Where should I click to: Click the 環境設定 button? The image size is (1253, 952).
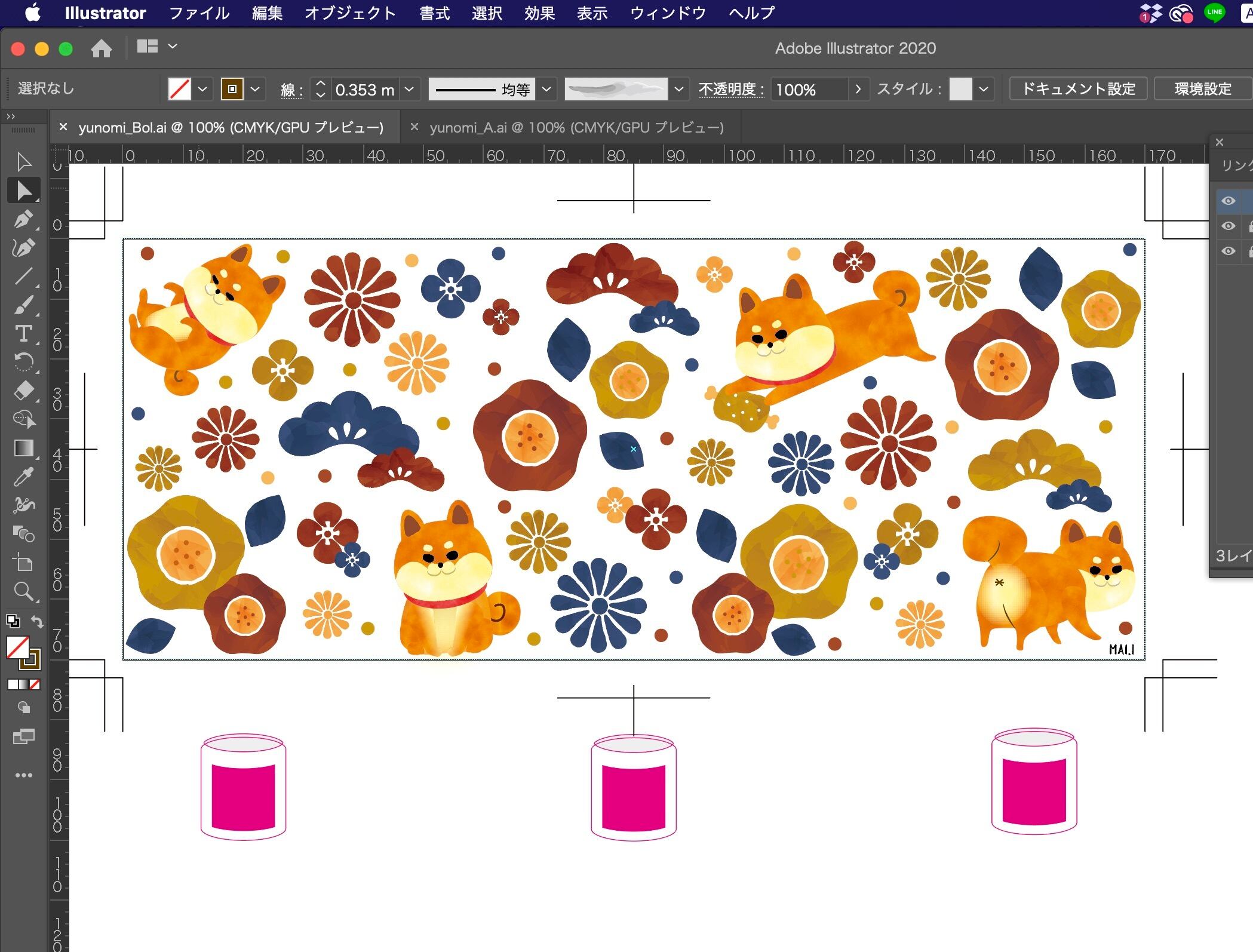[1203, 89]
